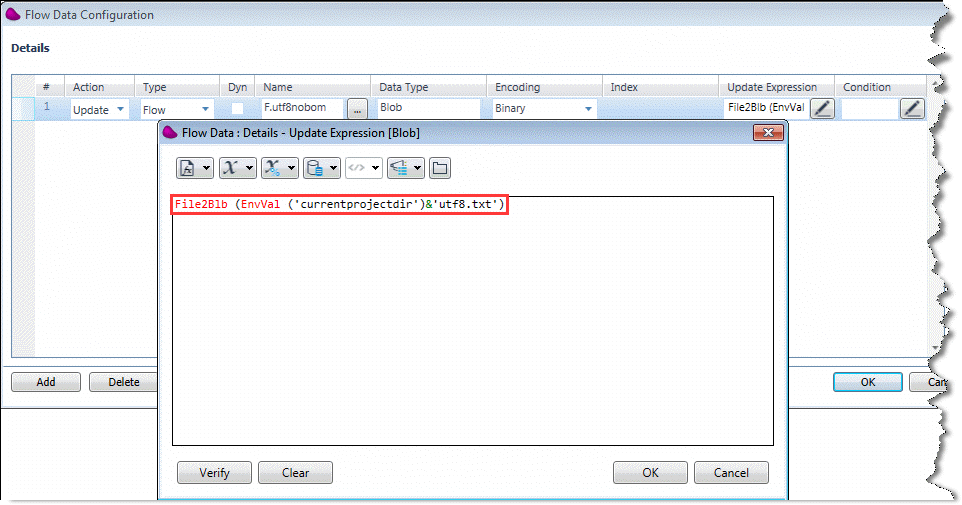Image resolution: width=962 pixels, height=505 pixels.
Task: Click the database cylinder toolbar icon
Action: (315, 168)
